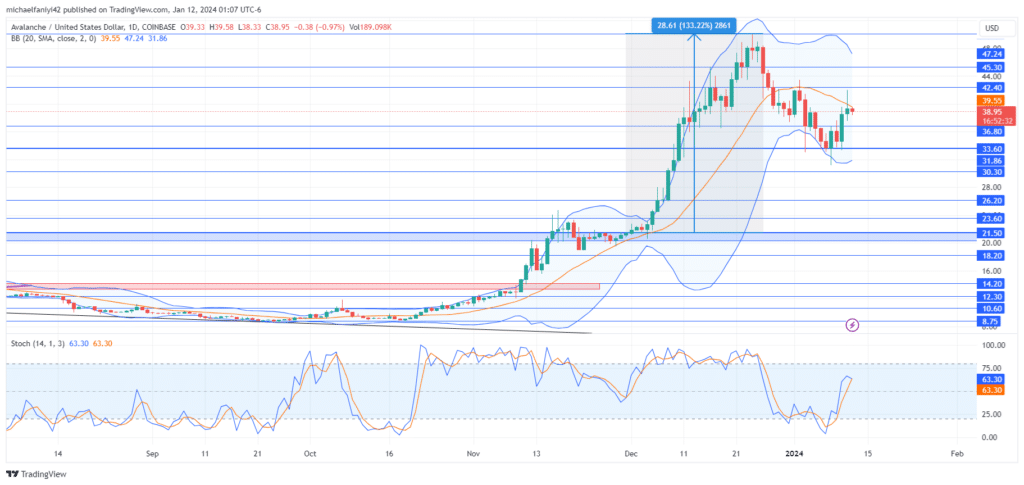This screenshot has width=1024, height=485.
Task: Click the 21.50 price level label
Action: coord(992,232)
